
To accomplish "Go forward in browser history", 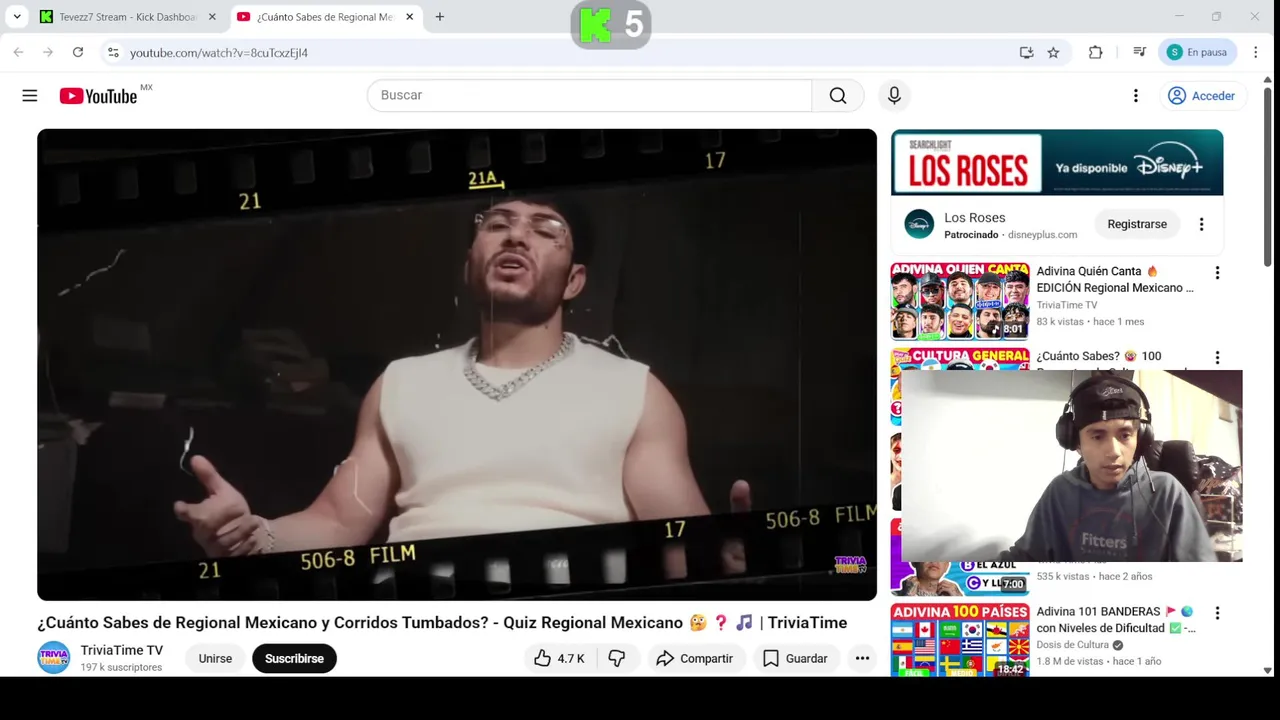I will pyautogui.click(x=47, y=52).
